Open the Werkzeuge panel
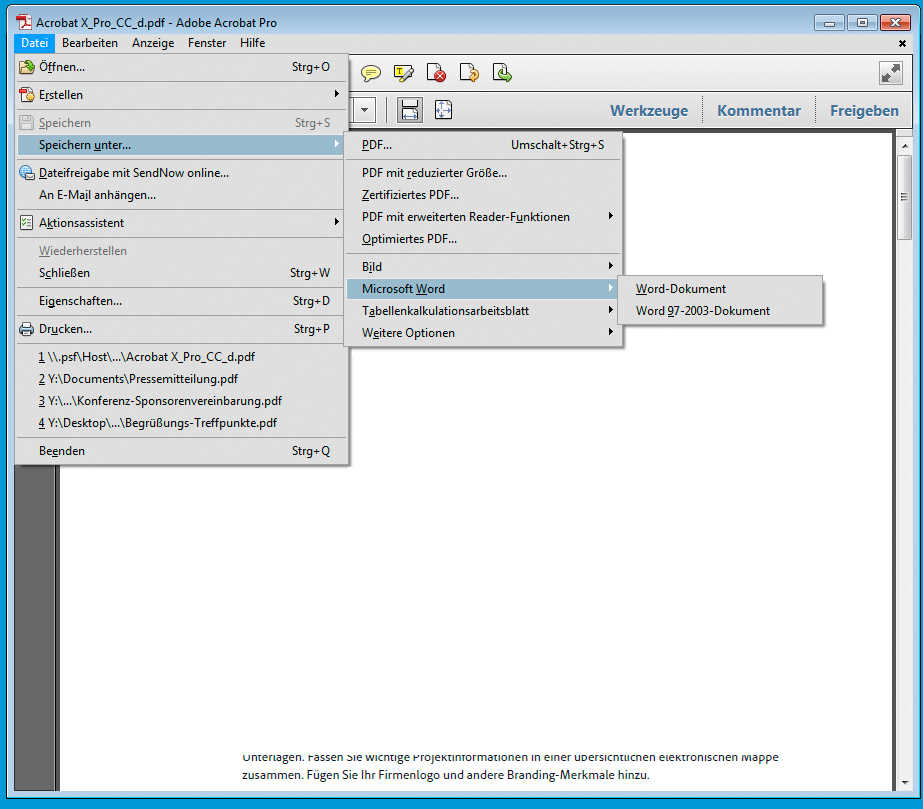Viewport: 923px width, 809px height. (649, 111)
